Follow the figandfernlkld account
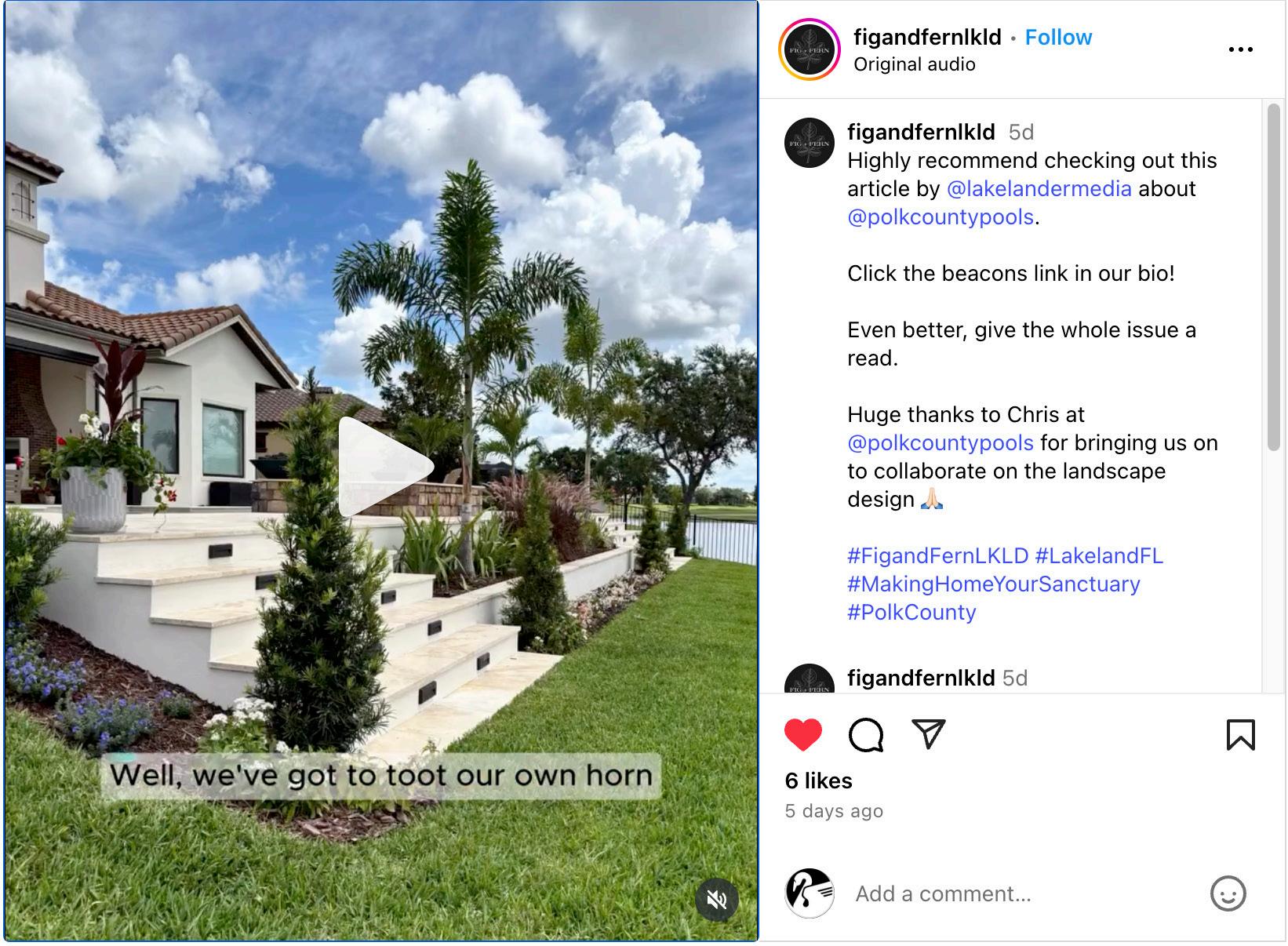This screenshot has width=1288, height=946. tap(1058, 37)
